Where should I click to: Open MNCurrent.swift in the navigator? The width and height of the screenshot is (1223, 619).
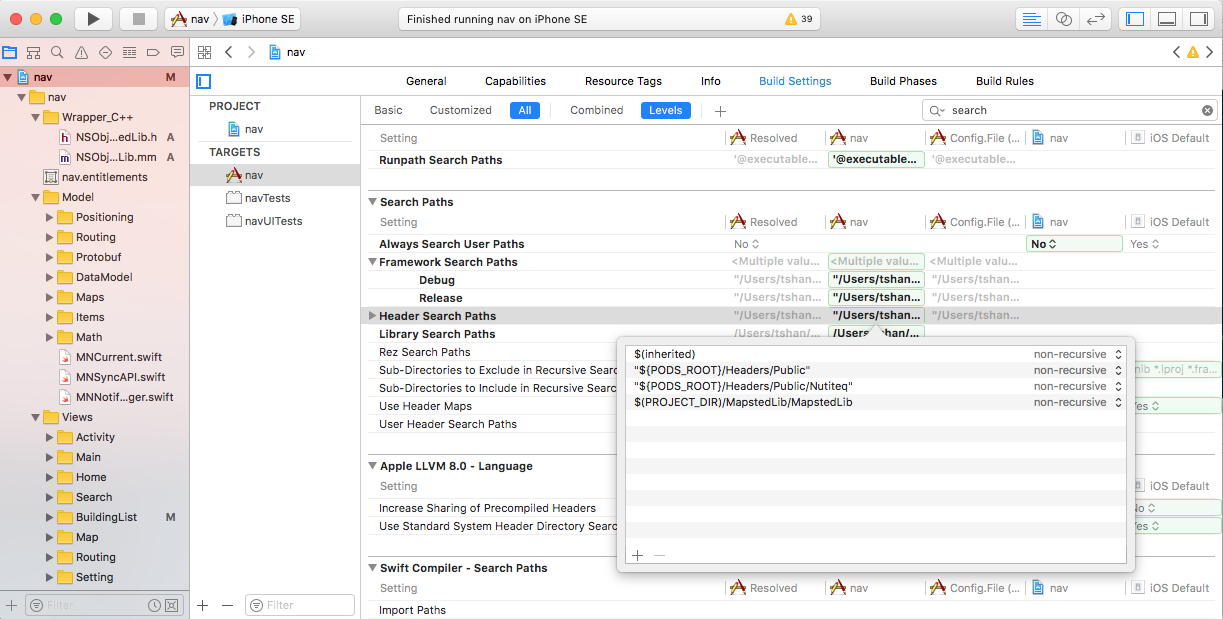pyautogui.click(x=118, y=357)
